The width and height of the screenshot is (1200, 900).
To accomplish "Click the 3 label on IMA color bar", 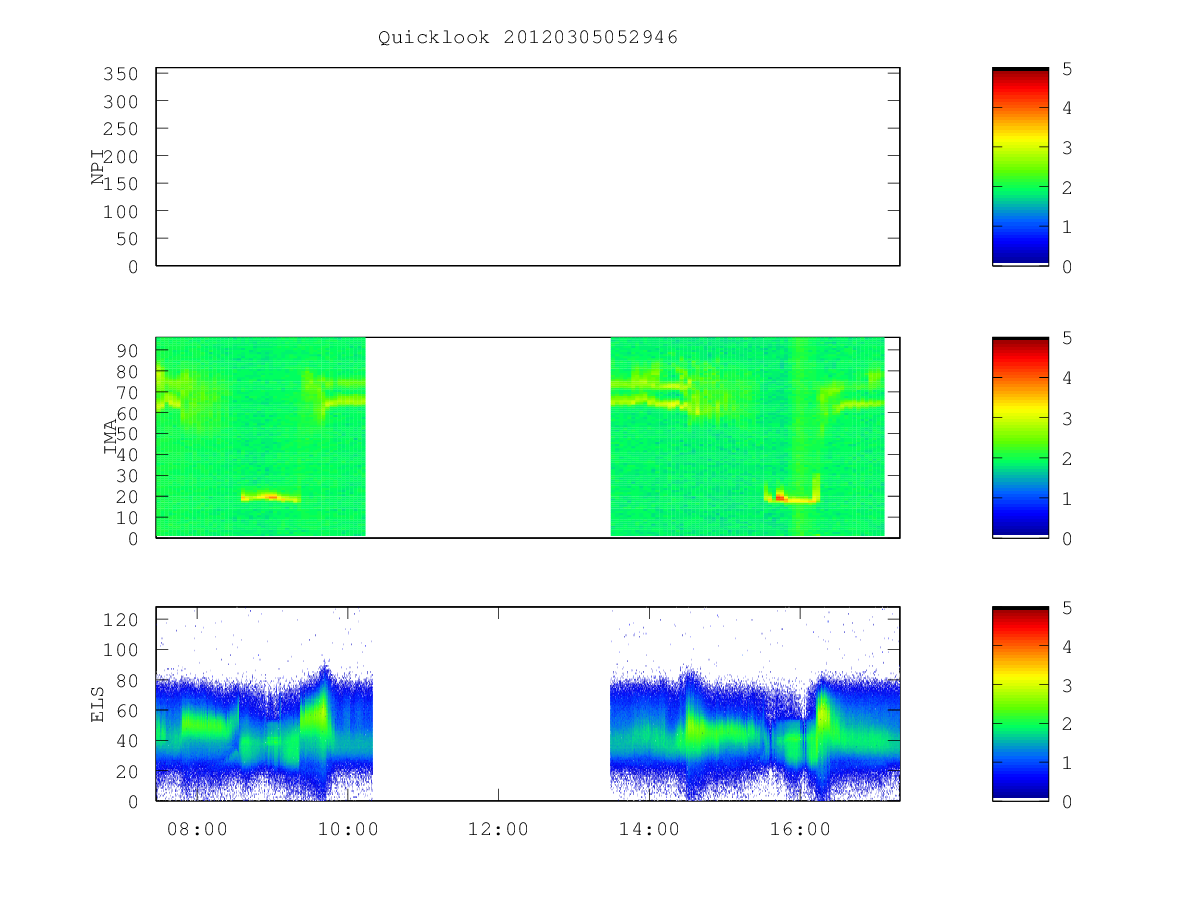I will [1067, 418].
